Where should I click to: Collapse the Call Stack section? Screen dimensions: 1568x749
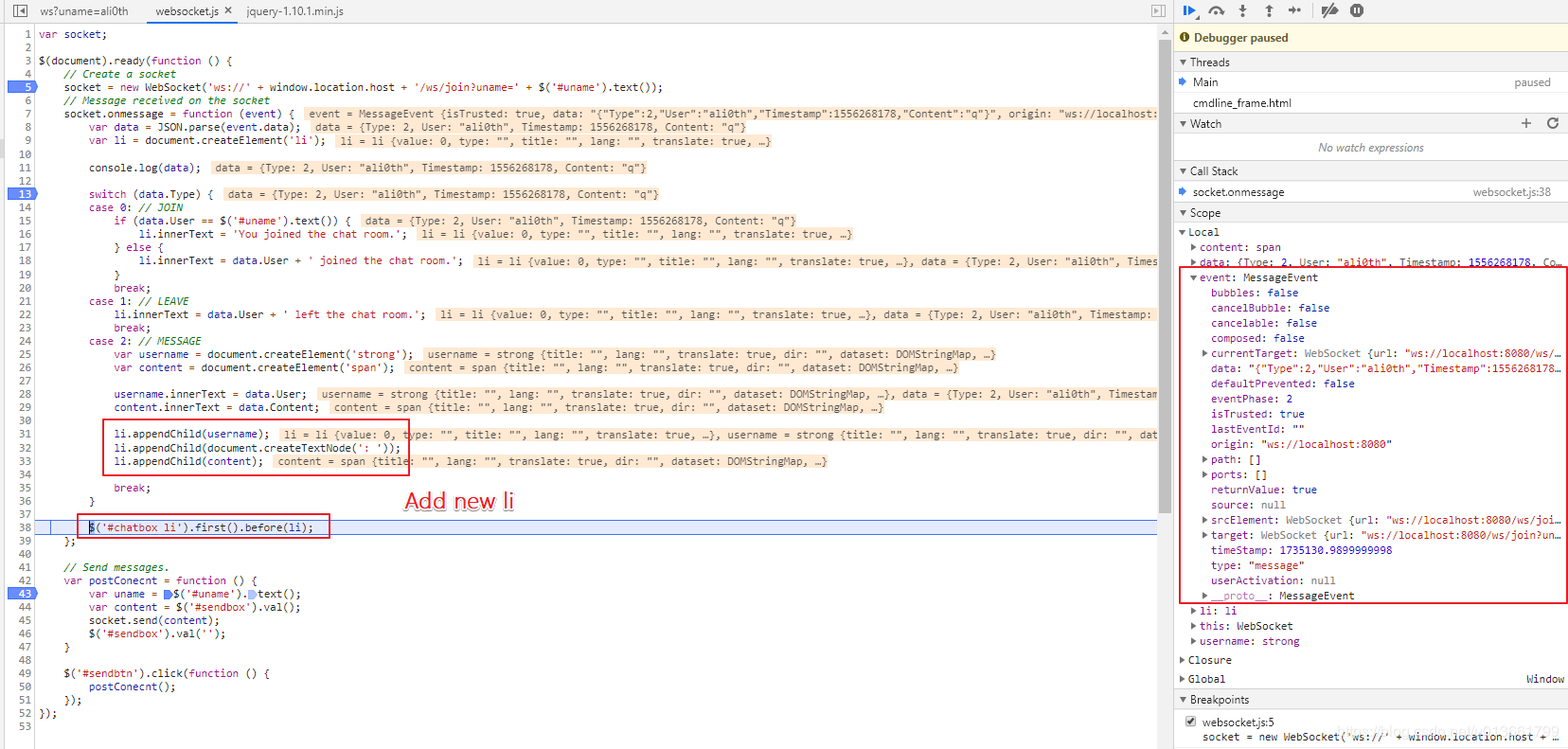1184,171
